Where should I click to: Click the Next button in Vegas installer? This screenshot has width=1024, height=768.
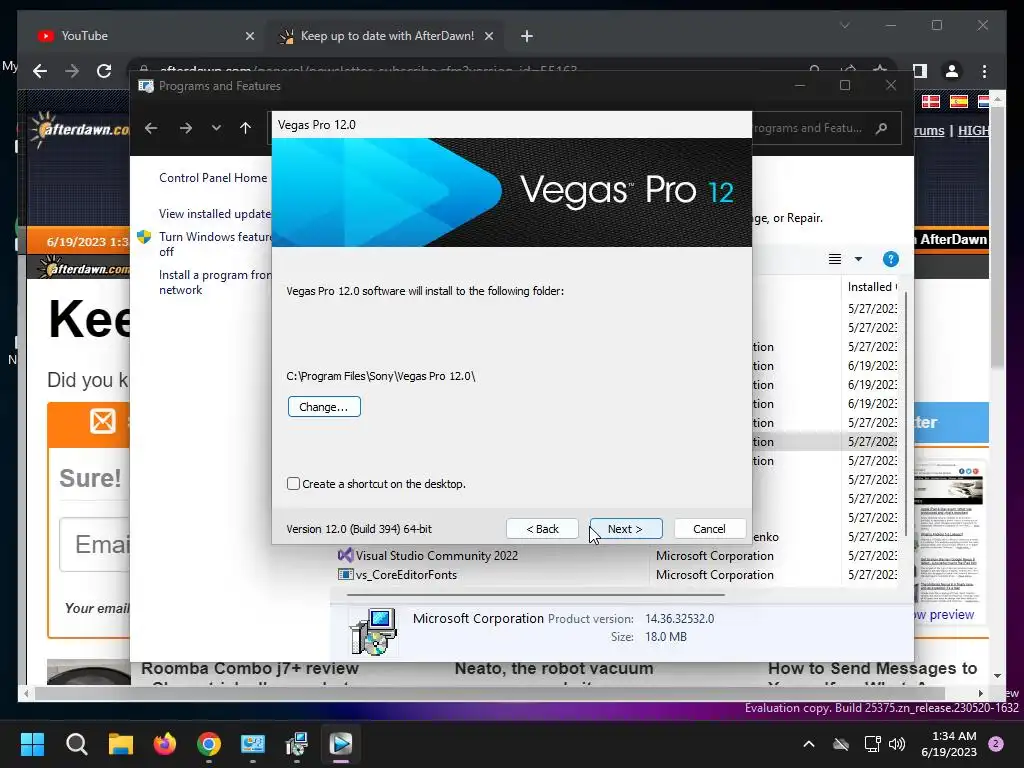pyautogui.click(x=626, y=529)
